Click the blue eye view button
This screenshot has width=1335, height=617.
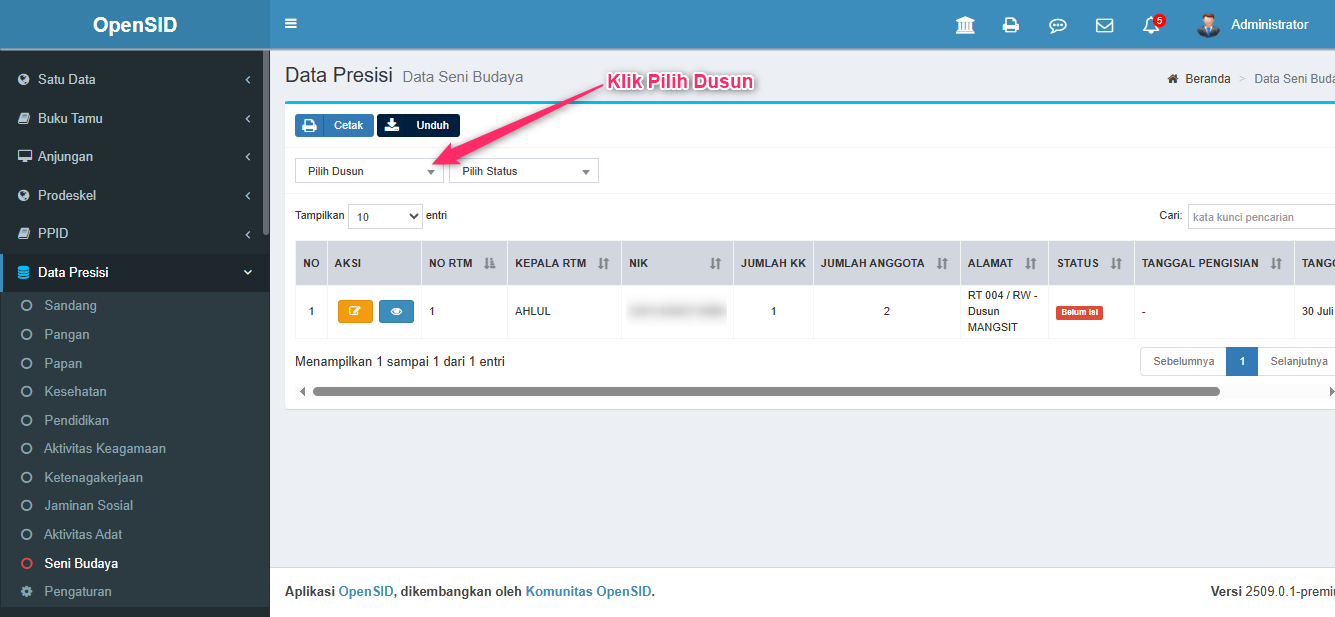point(396,311)
